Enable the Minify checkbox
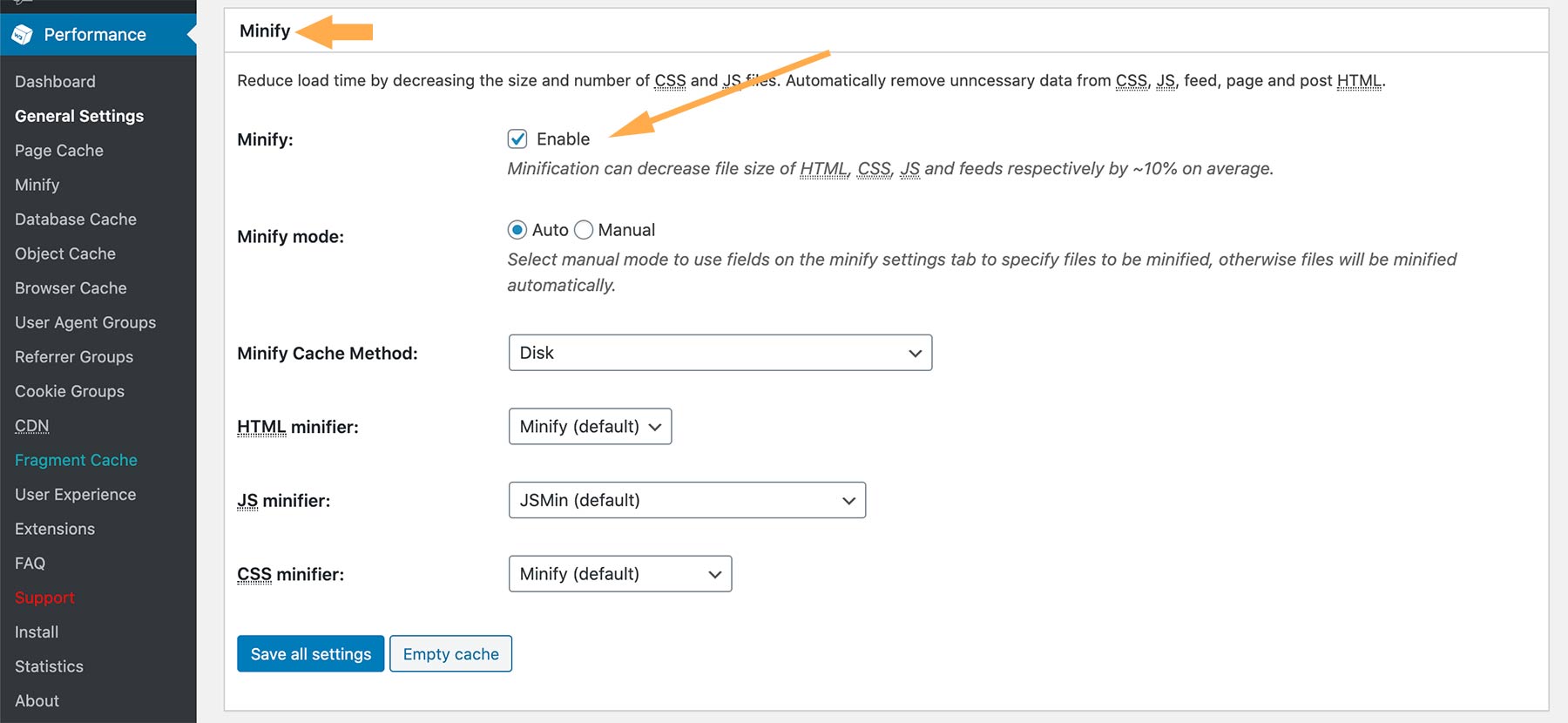Viewport: 1568px width, 723px height. coord(518,138)
